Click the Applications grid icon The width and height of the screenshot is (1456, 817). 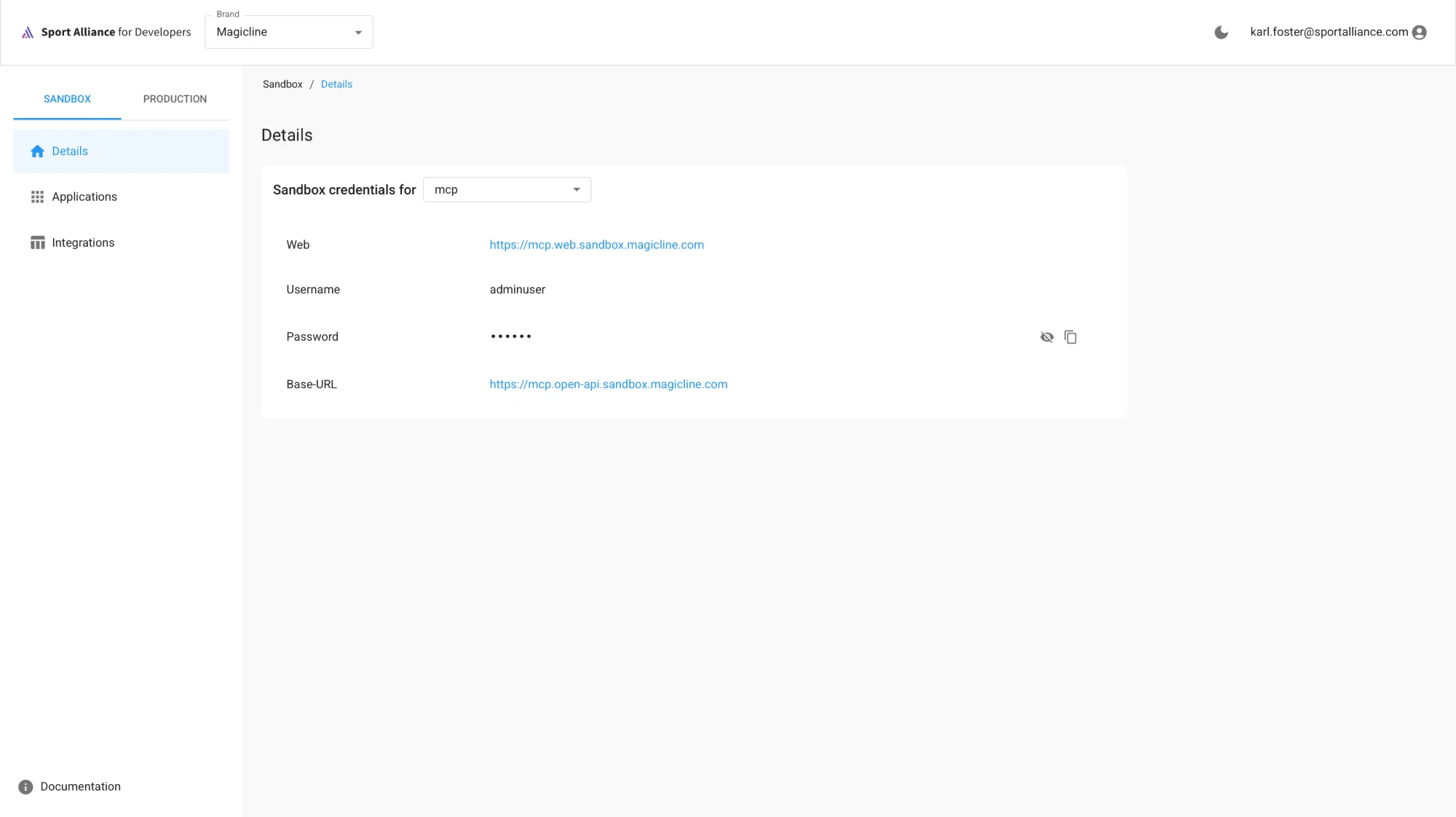(37, 197)
